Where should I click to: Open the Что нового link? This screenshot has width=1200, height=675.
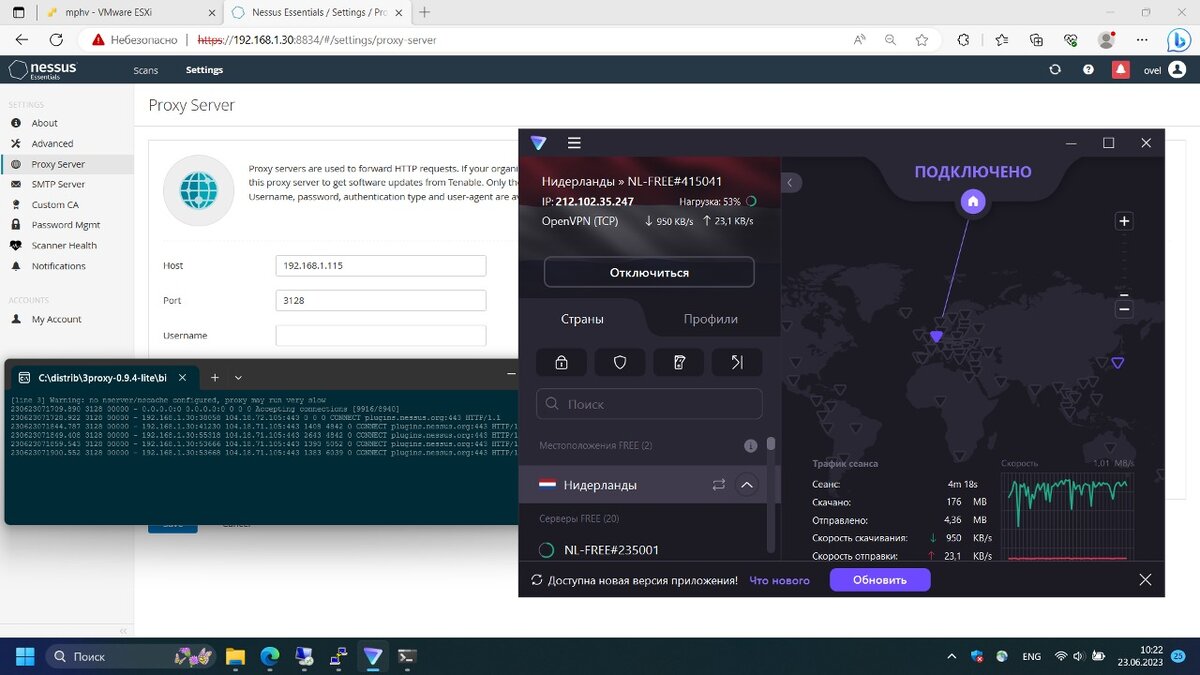(x=780, y=580)
